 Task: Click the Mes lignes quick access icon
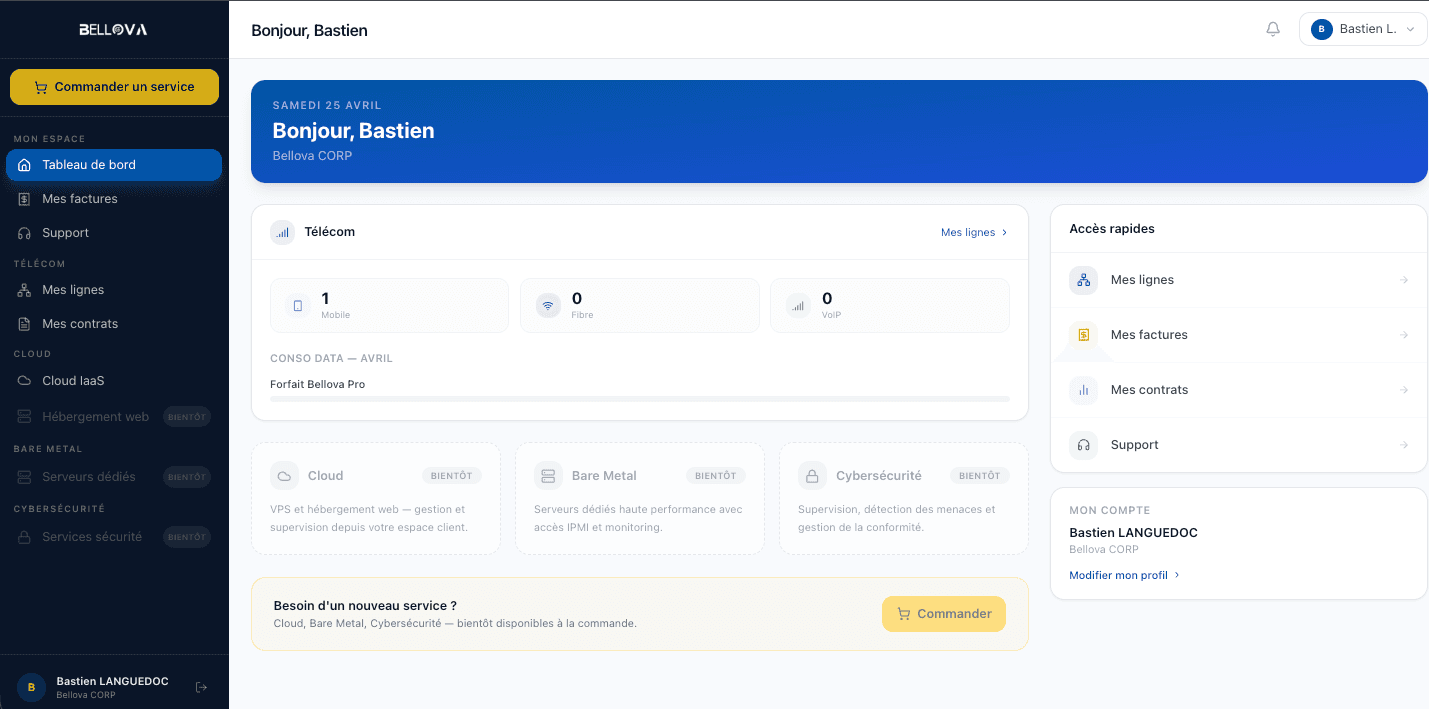point(1083,280)
